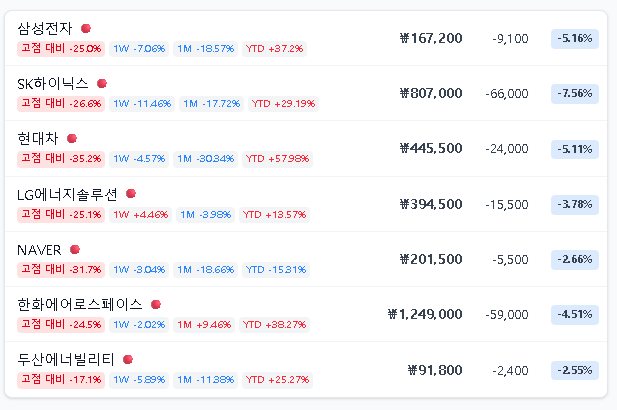Click 현대차's YTD +57.98% tag
Image resolution: width=617 pixels, height=410 pixels.
coord(278,158)
